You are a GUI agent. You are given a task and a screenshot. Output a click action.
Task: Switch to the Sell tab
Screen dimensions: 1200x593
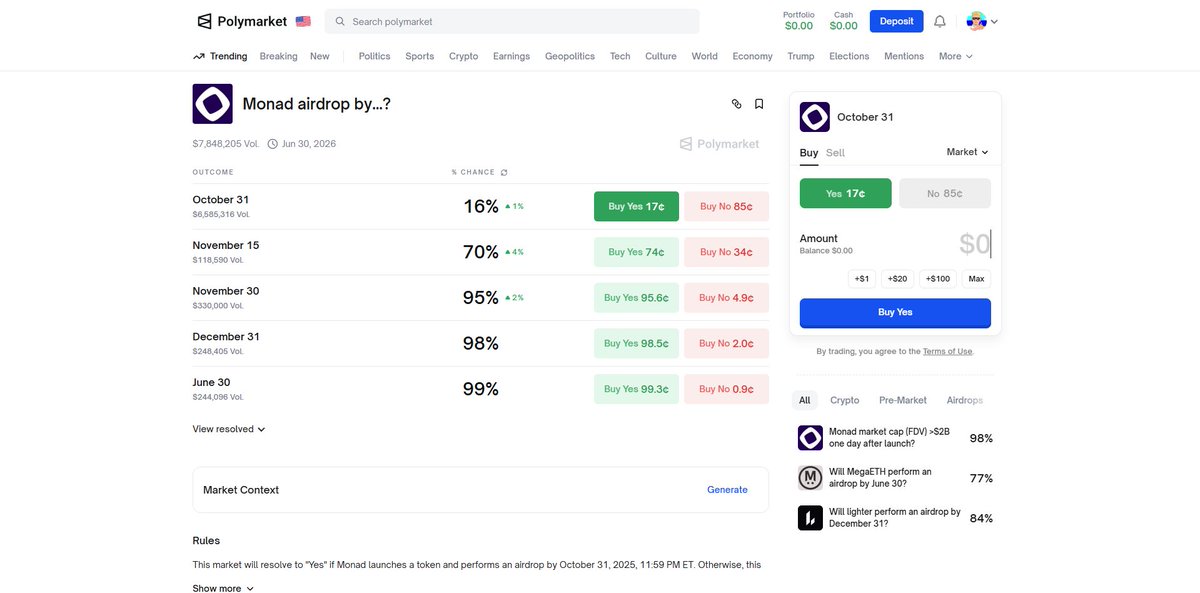[x=835, y=153]
